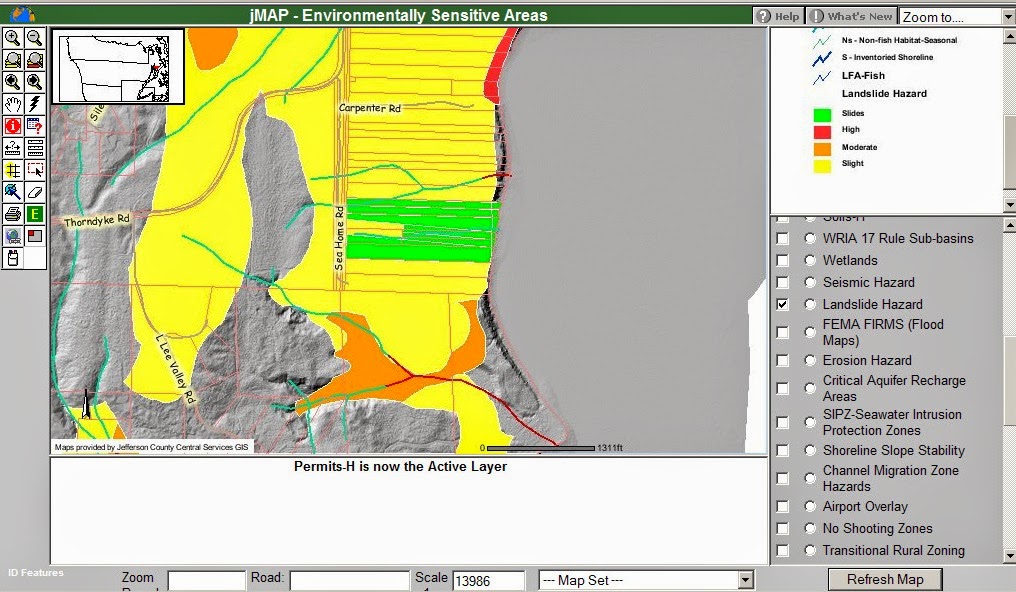Select the Zoom In tool
Viewport: 1016px width, 592px height.
coord(12,38)
